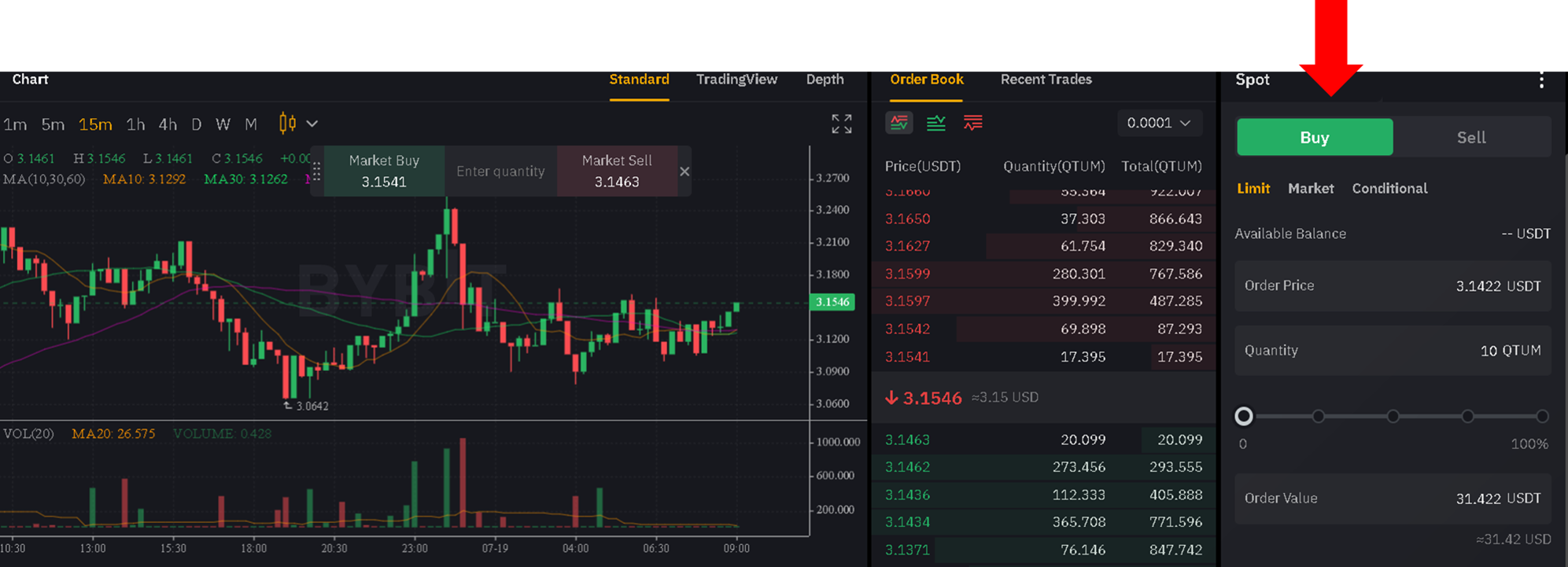
Task: Select ask price 3.1597 in order book
Action: click(x=907, y=301)
